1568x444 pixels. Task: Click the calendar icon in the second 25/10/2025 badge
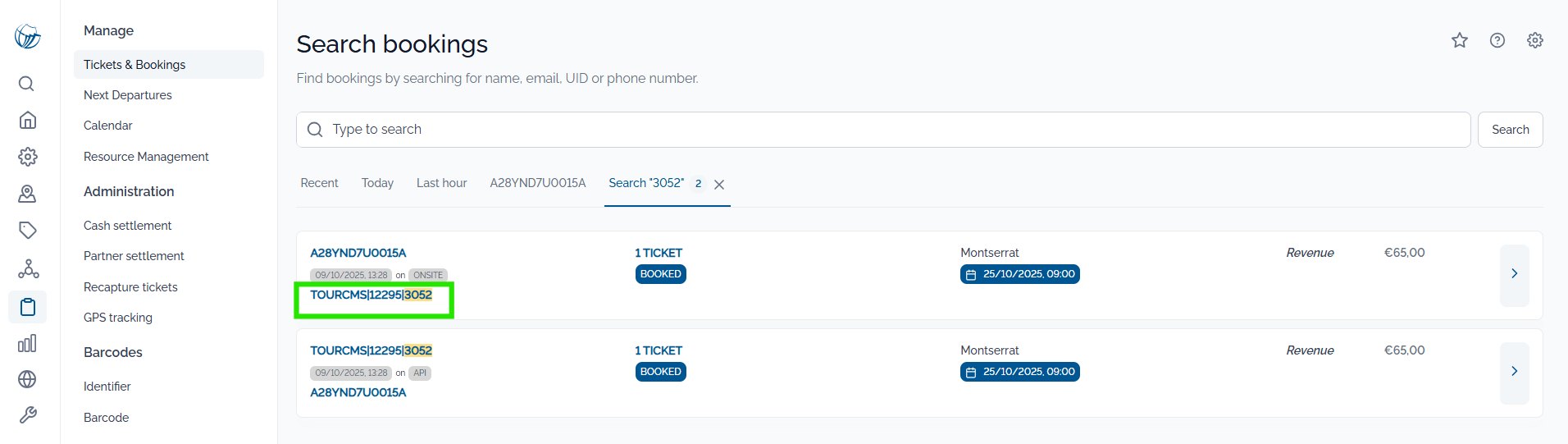pyautogui.click(x=971, y=373)
